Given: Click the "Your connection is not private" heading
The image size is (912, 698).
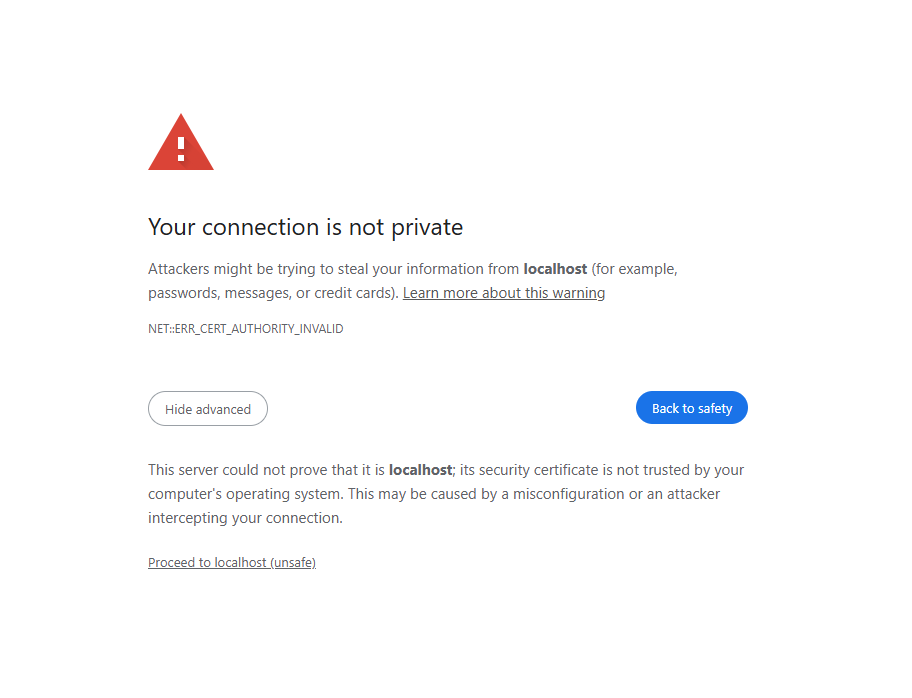Looking at the screenshot, I should (305, 228).
